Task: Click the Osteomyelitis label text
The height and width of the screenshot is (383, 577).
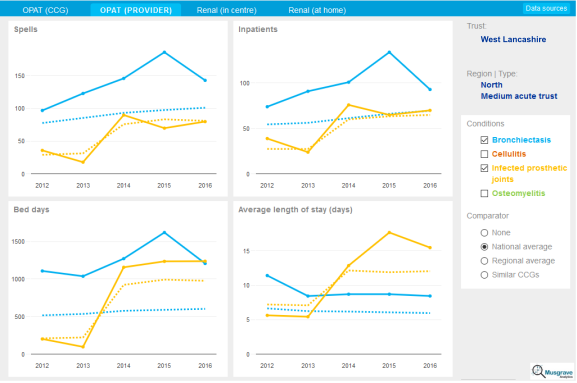Action: 518,193
